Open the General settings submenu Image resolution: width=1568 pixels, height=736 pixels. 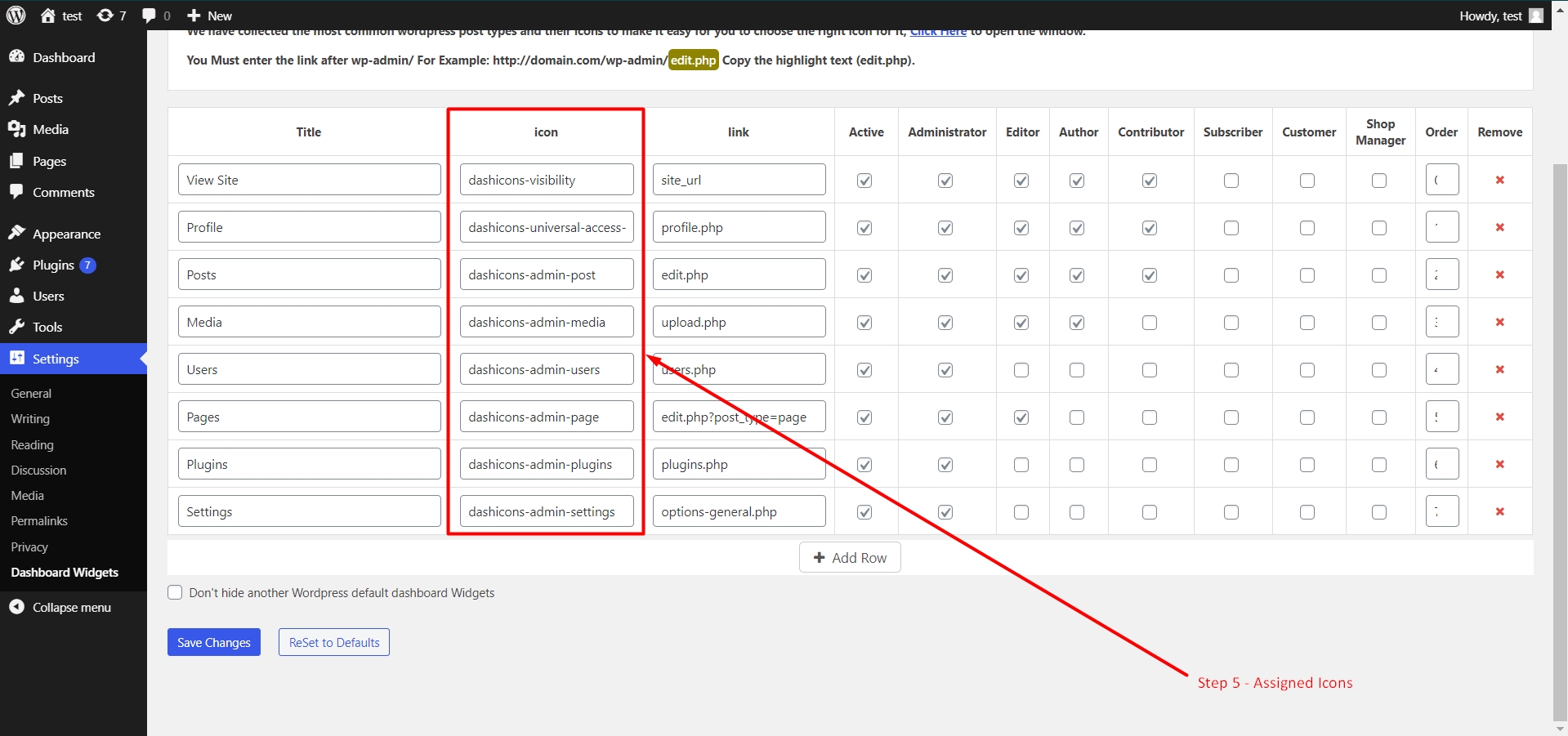click(x=31, y=394)
